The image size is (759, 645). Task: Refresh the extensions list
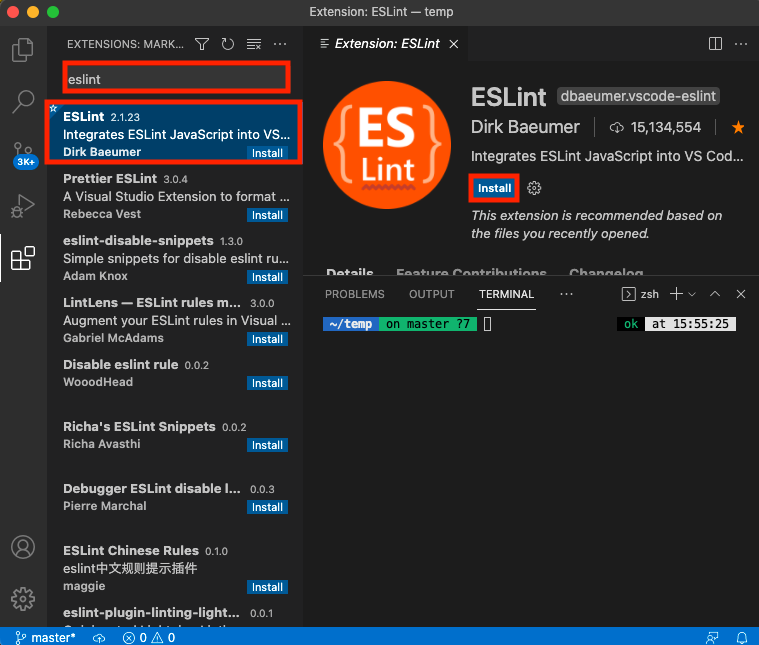(228, 44)
